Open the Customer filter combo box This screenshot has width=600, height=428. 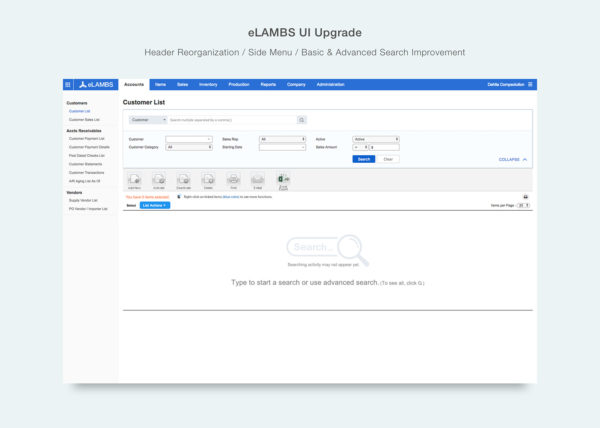[189, 139]
